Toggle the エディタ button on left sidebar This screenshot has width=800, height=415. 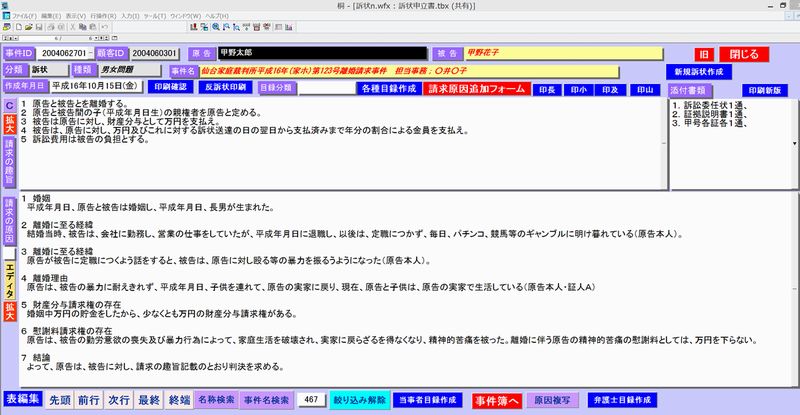coord(9,271)
